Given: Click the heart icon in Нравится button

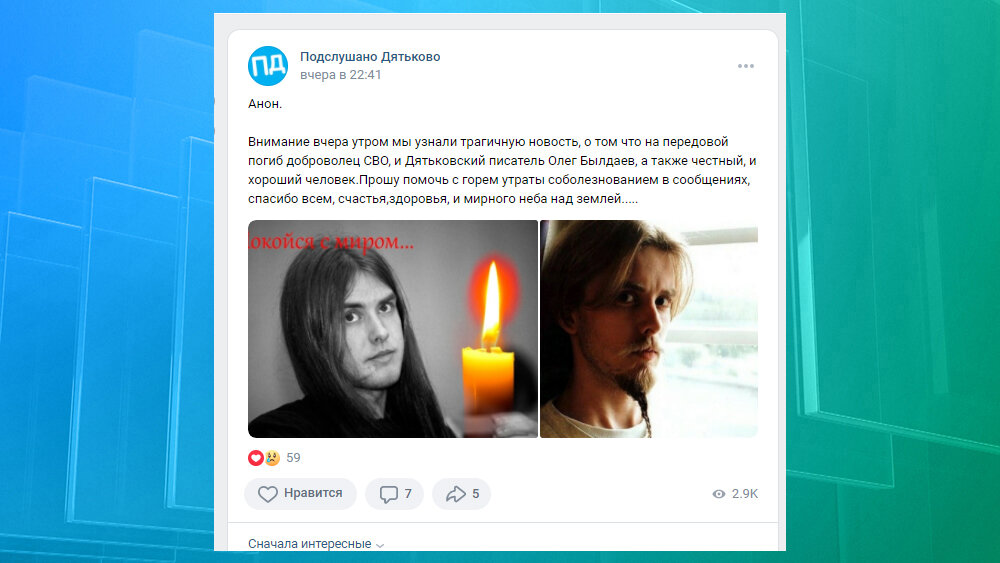Looking at the screenshot, I should 268,494.
